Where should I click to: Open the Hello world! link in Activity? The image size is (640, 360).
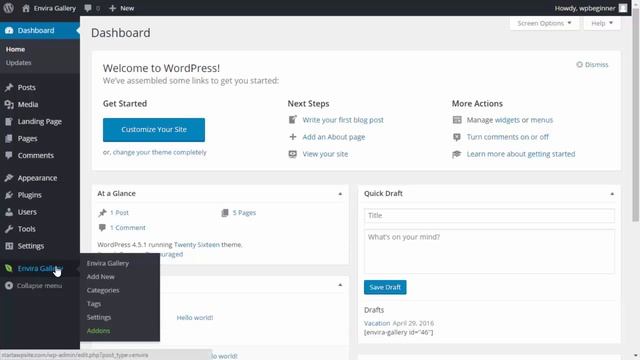[195, 318]
